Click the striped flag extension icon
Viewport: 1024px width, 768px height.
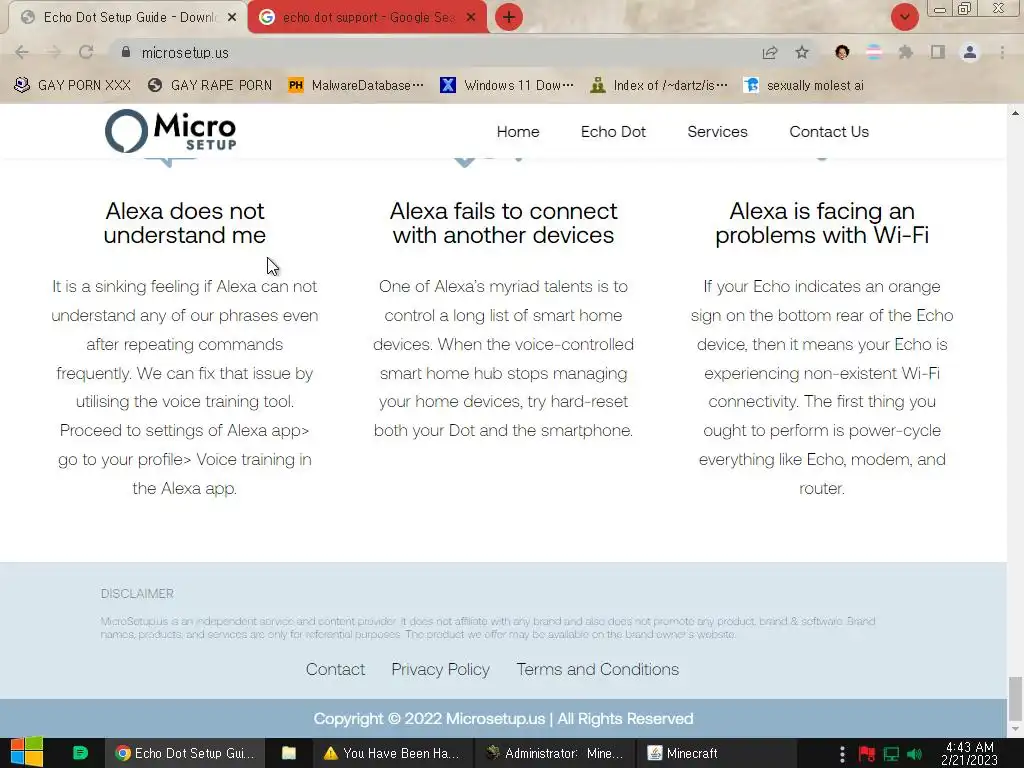point(874,52)
